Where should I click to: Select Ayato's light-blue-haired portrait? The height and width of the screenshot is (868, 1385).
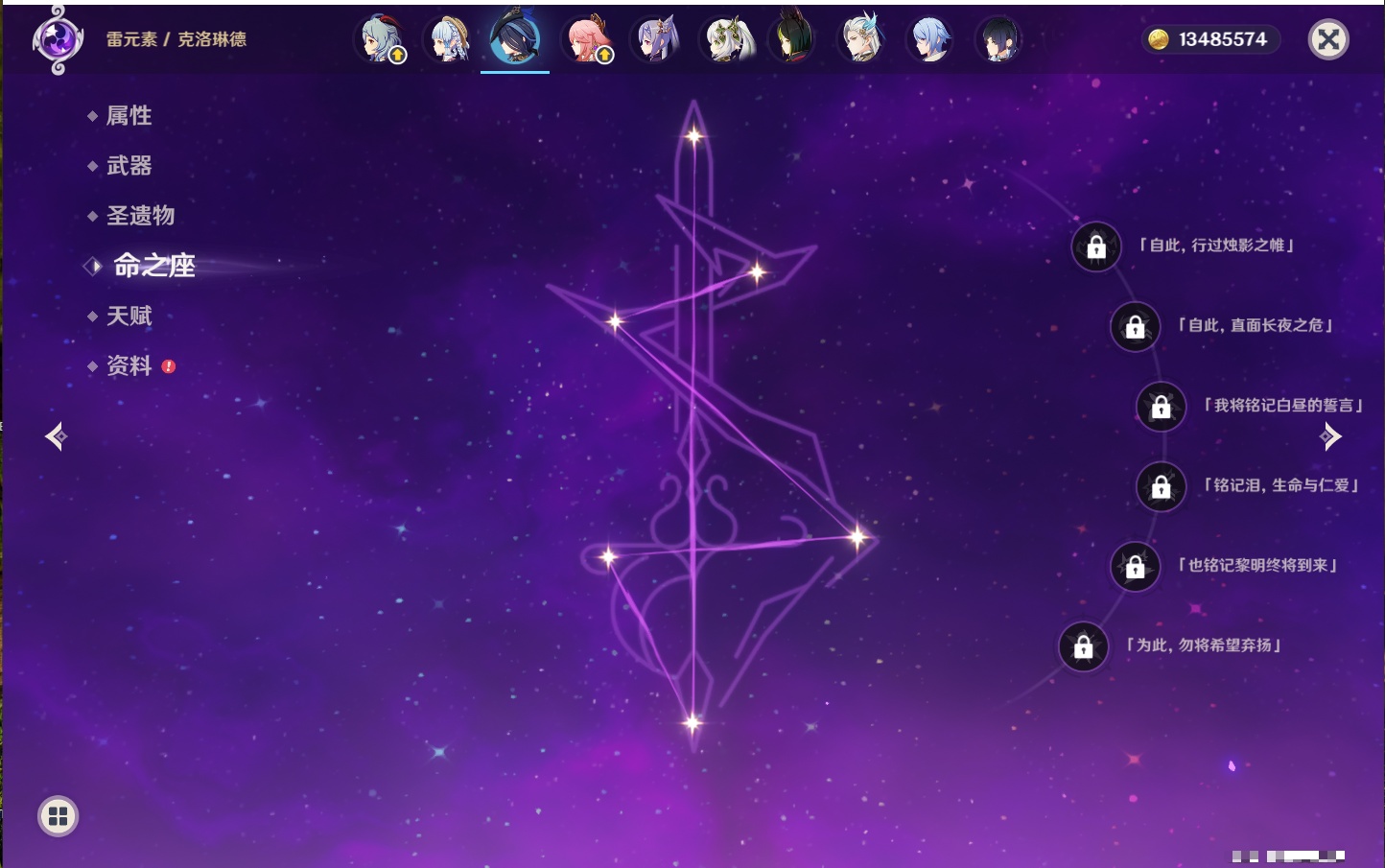(x=930, y=39)
